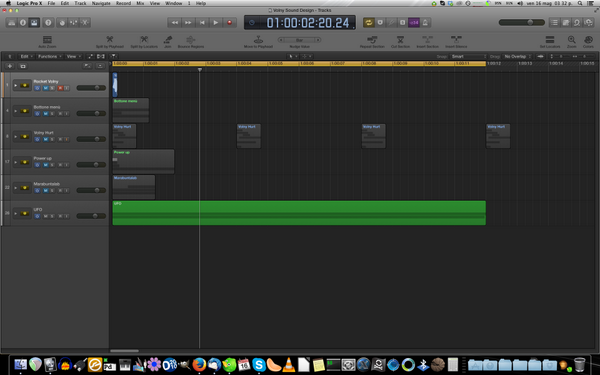
Task: Open the Editors scissors icon
Action: click(x=85, y=23)
